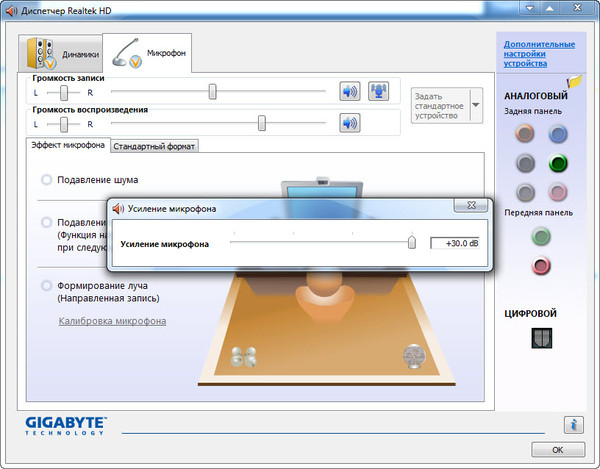Image resolution: width=600 pixels, height=469 pixels.
Task: Click the +30.0 dB value field
Action: 455,243
